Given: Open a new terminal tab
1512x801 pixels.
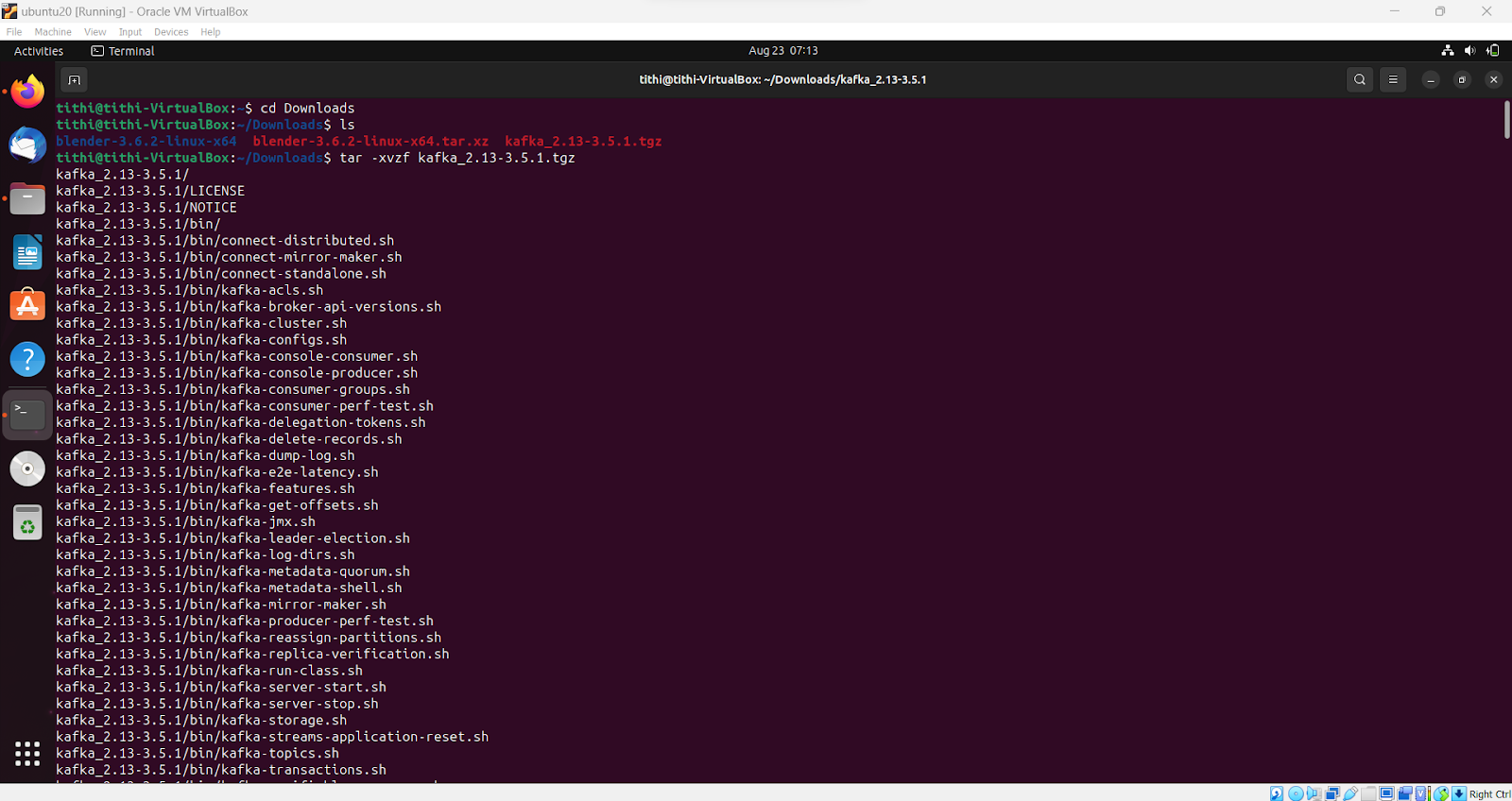Looking at the screenshot, I should [x=74, y=80].
